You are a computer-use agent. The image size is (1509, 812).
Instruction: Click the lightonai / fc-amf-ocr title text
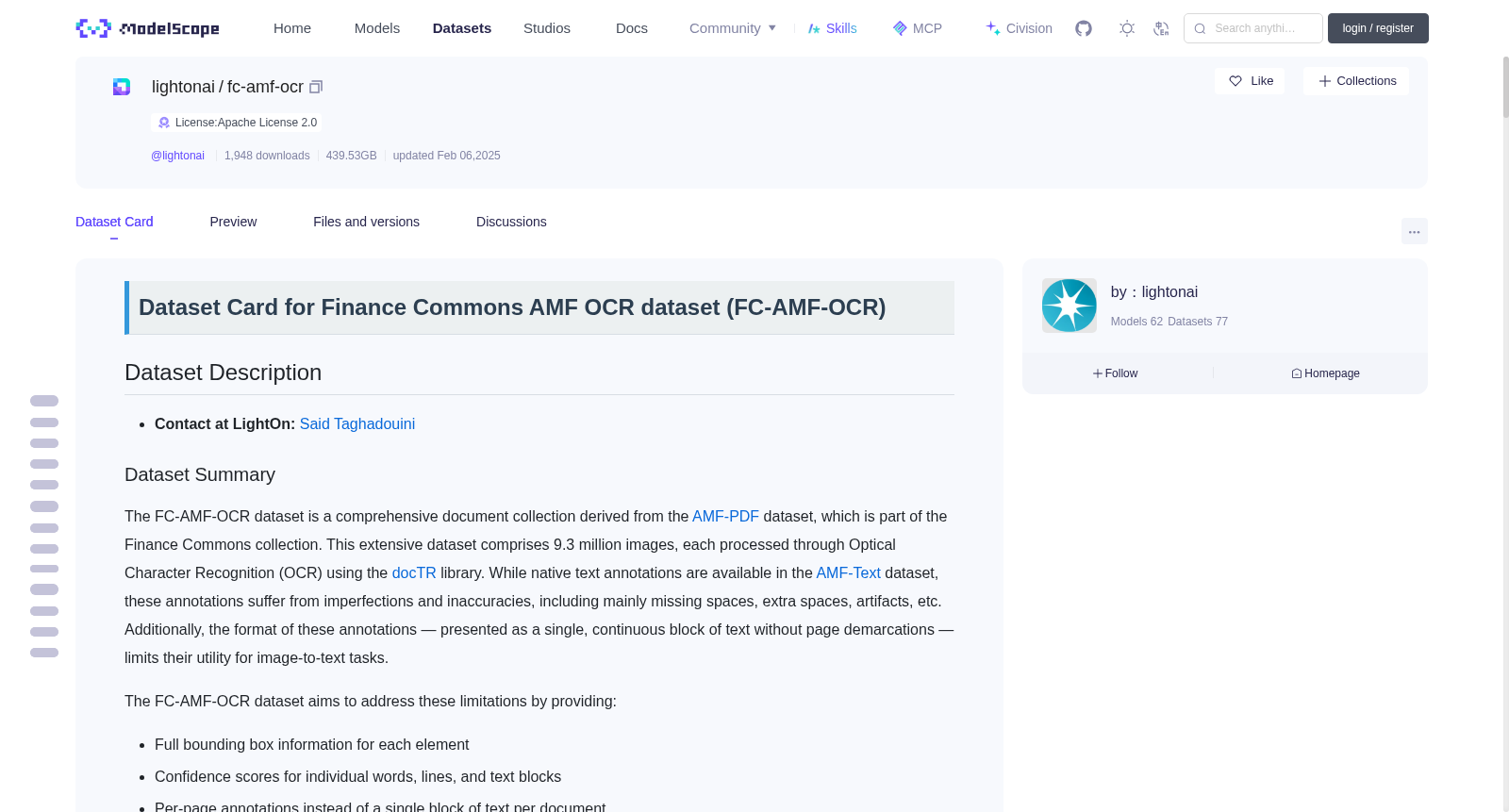pos(227,87)
